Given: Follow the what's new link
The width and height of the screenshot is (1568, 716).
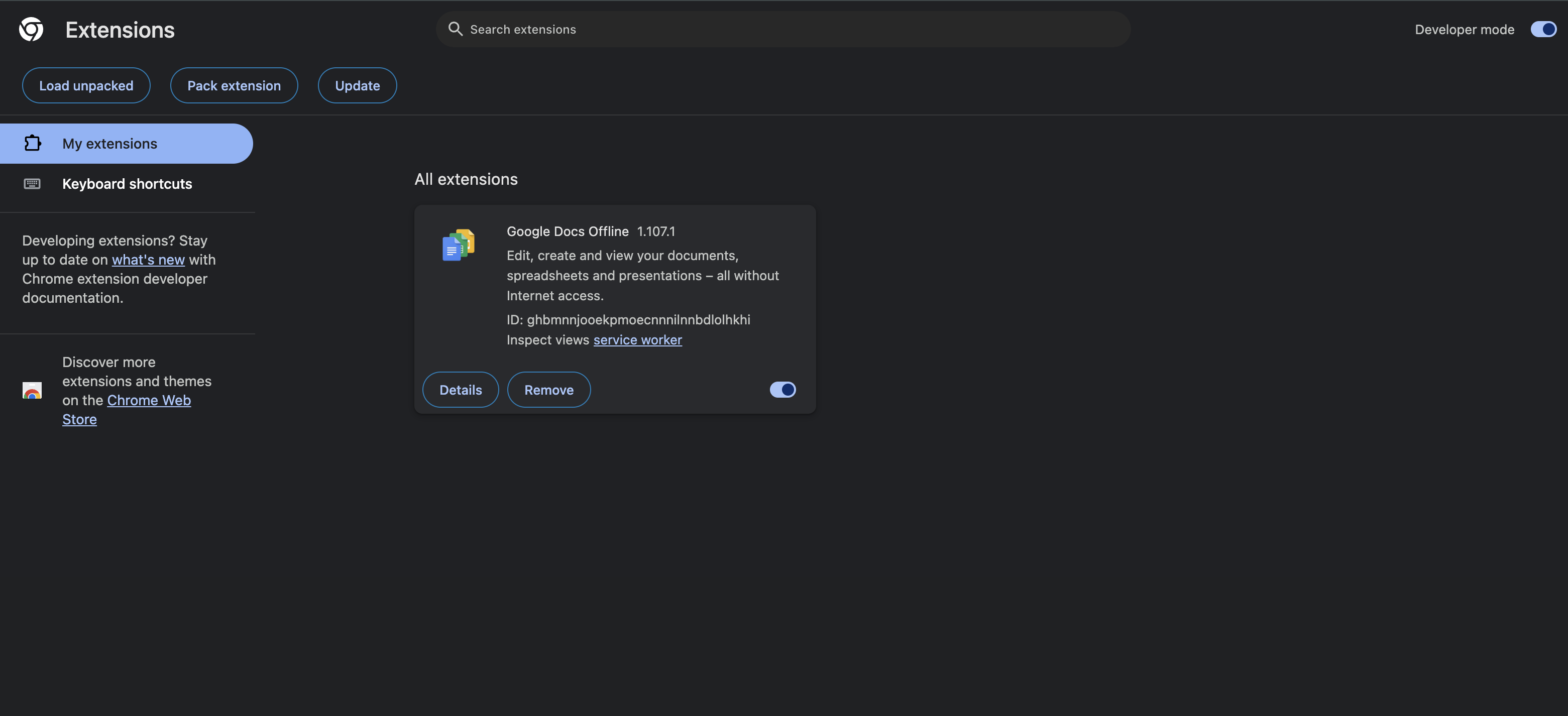Looking at the screenshot, I should coord(149,260).
